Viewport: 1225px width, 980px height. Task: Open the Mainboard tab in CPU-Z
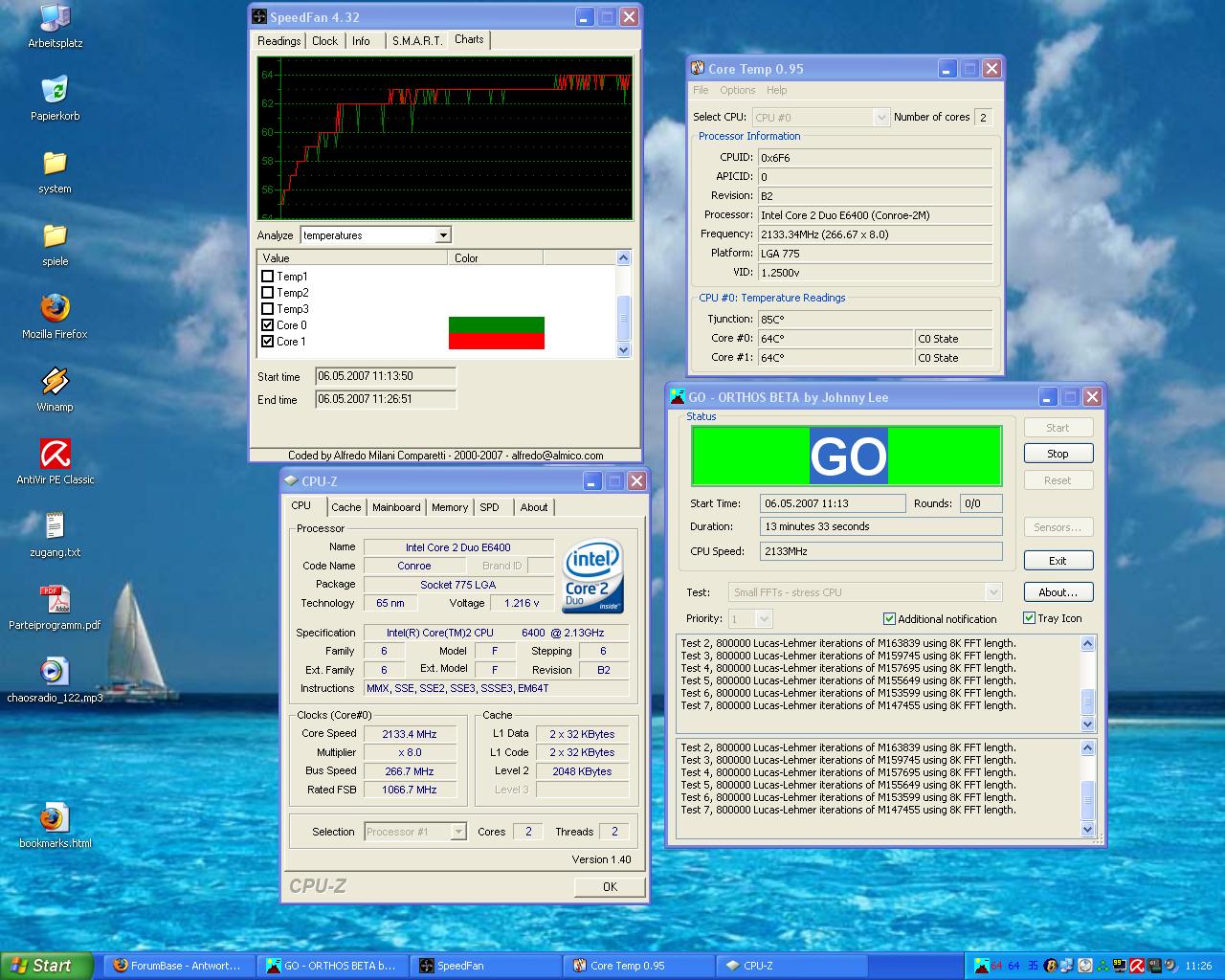396,507
